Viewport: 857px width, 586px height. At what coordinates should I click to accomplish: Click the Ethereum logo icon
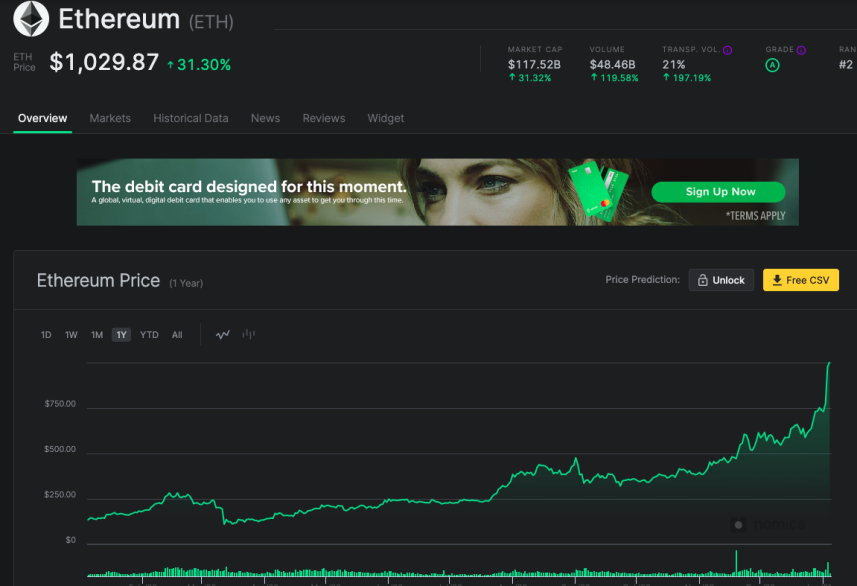pyautogui.click(x=31, y=19)
